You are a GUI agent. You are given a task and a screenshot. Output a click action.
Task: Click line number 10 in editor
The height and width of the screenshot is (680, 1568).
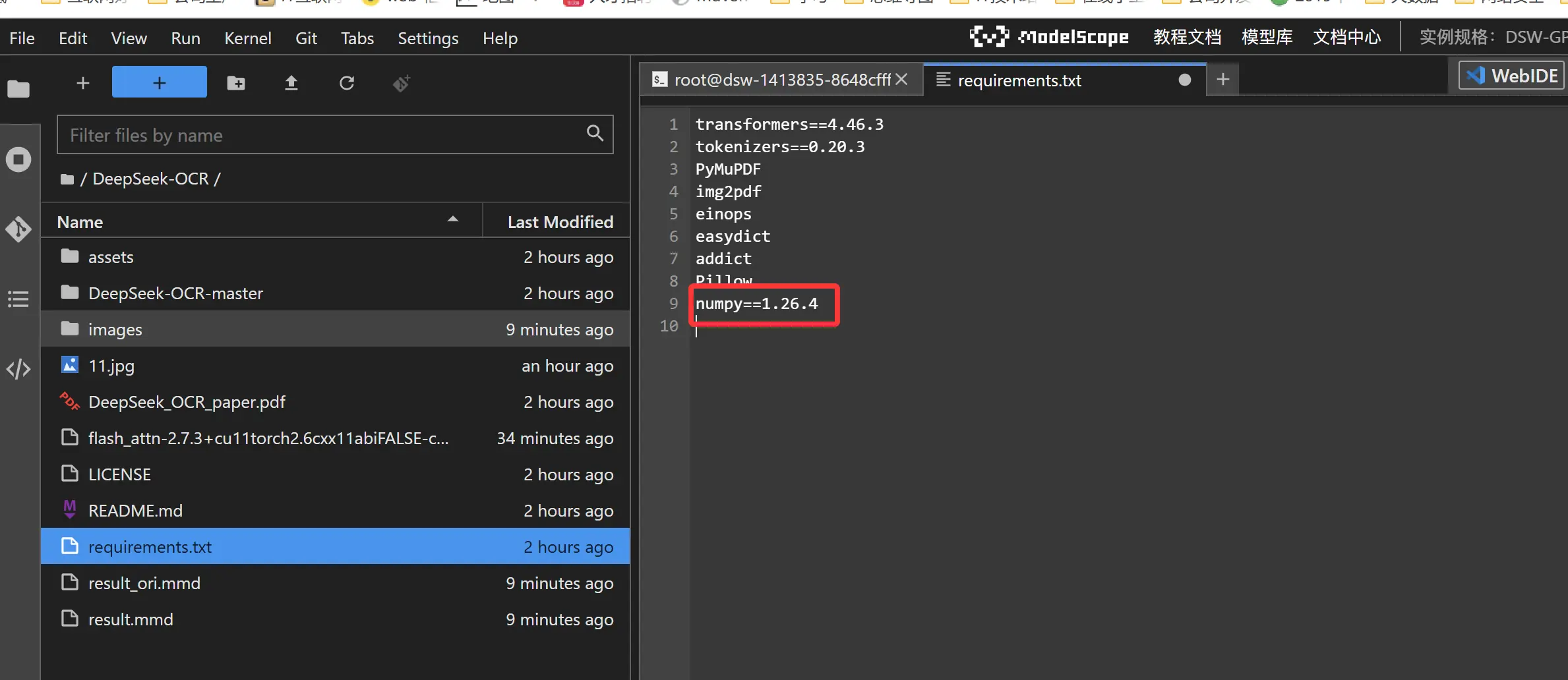(x=669, y=326)
